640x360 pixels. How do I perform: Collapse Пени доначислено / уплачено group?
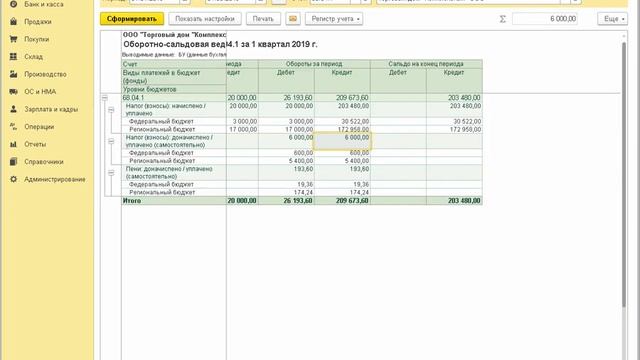[111, 173]
